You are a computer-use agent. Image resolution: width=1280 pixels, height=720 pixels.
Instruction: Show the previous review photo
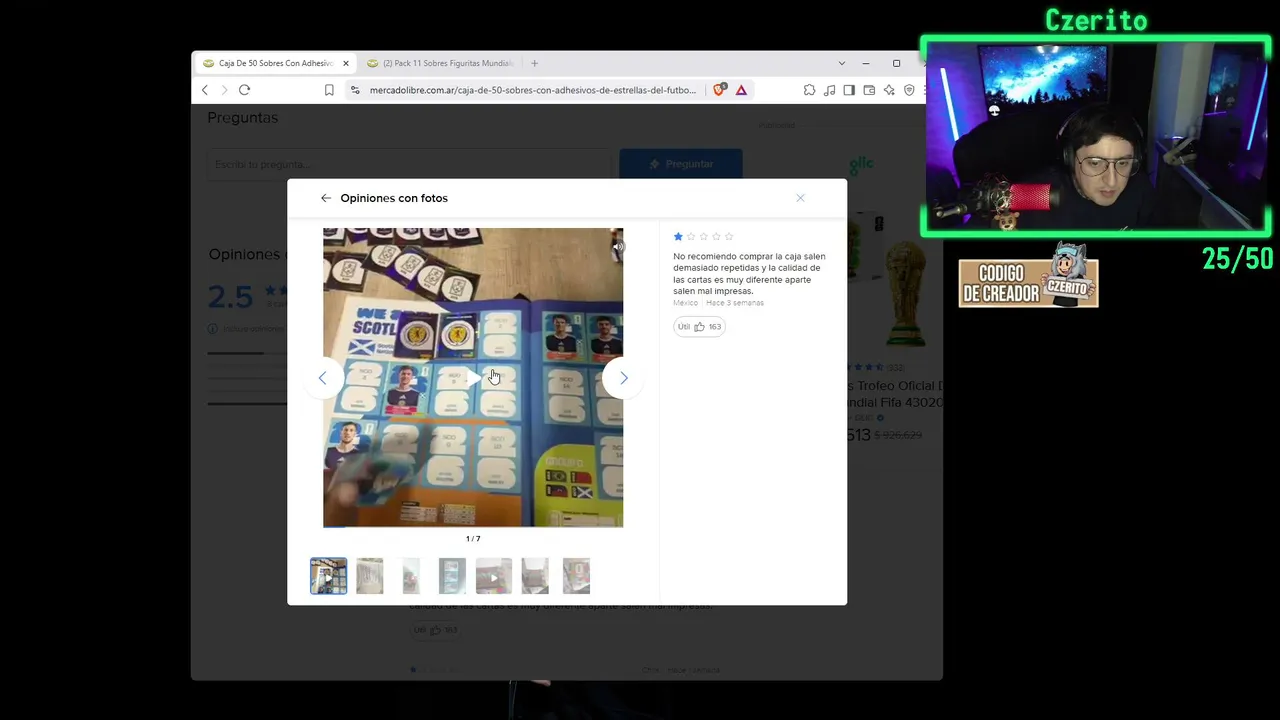pos(322,378)
